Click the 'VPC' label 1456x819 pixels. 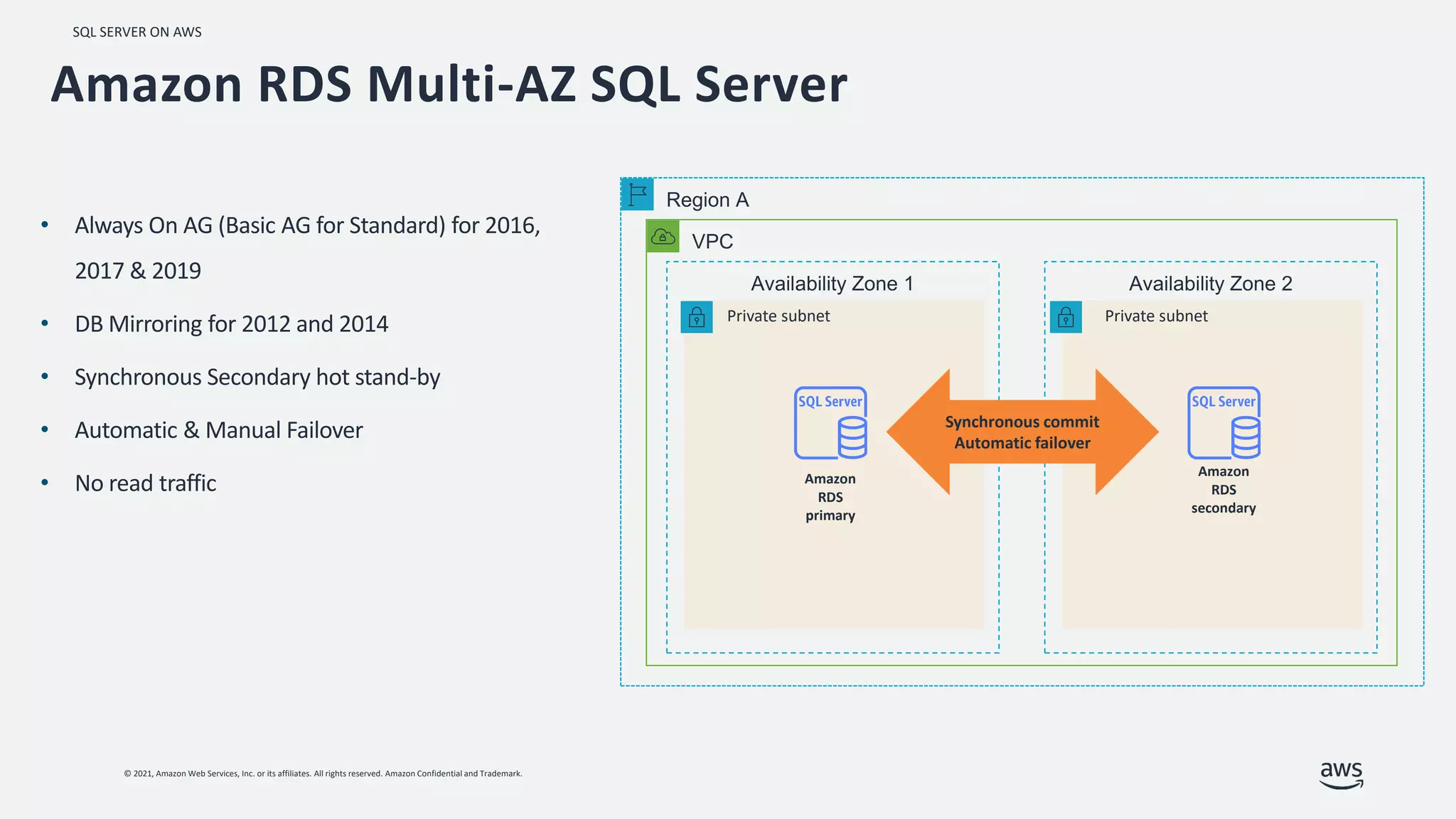[x=712, y=242]
